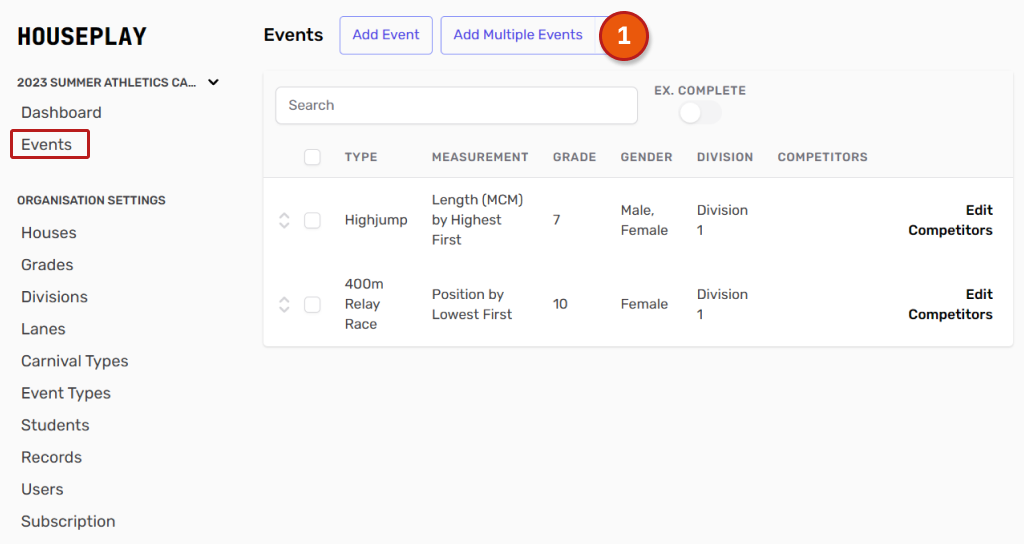The height and width of the screenshot is (544, 1024).
Task: Edit Competitors for 400m Relay Race
Action: pos(950,304)
